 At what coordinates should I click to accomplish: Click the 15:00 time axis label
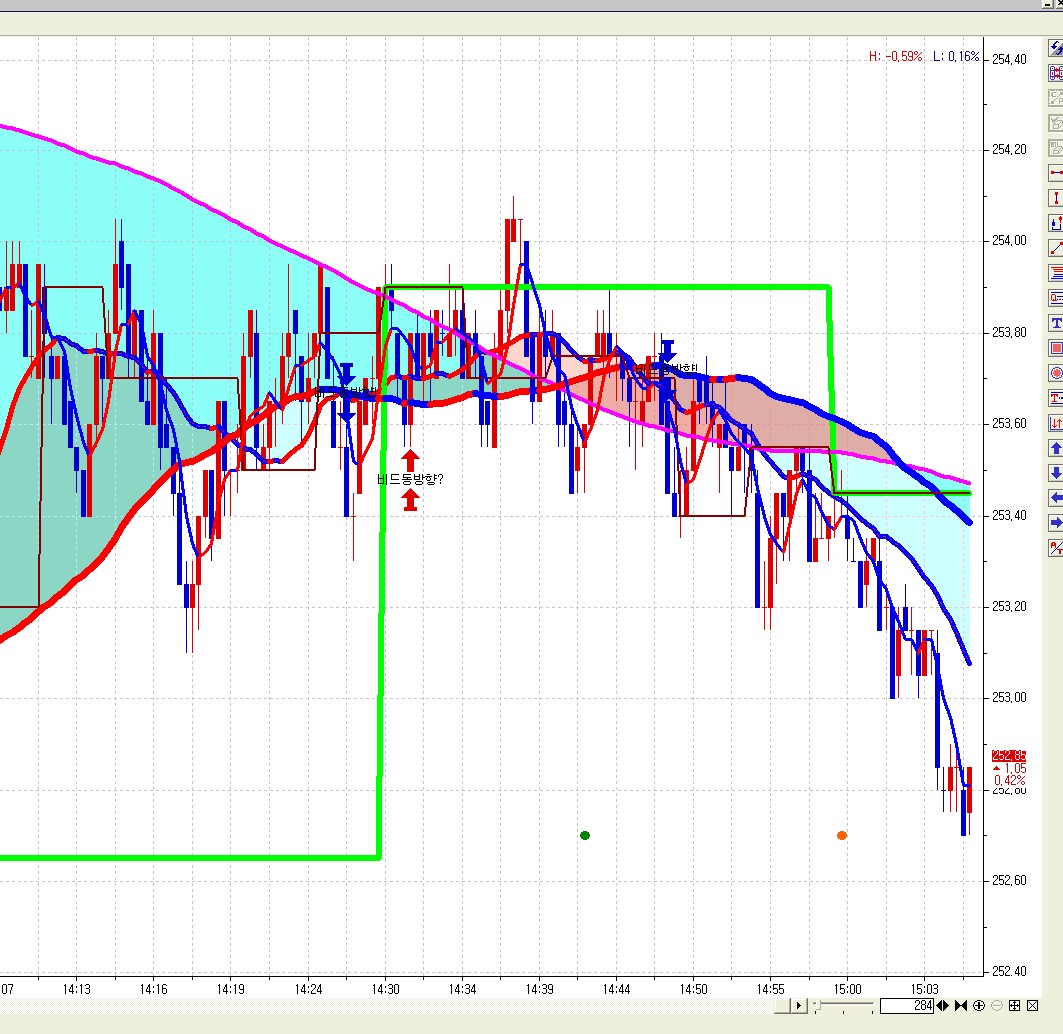pyautogui.click(x=847, y=989)
